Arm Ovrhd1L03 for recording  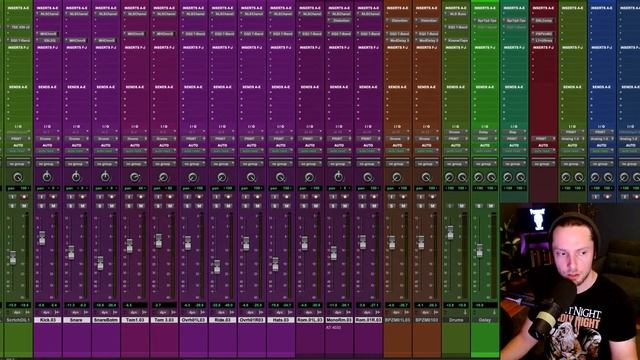click(x=199, y=197)
